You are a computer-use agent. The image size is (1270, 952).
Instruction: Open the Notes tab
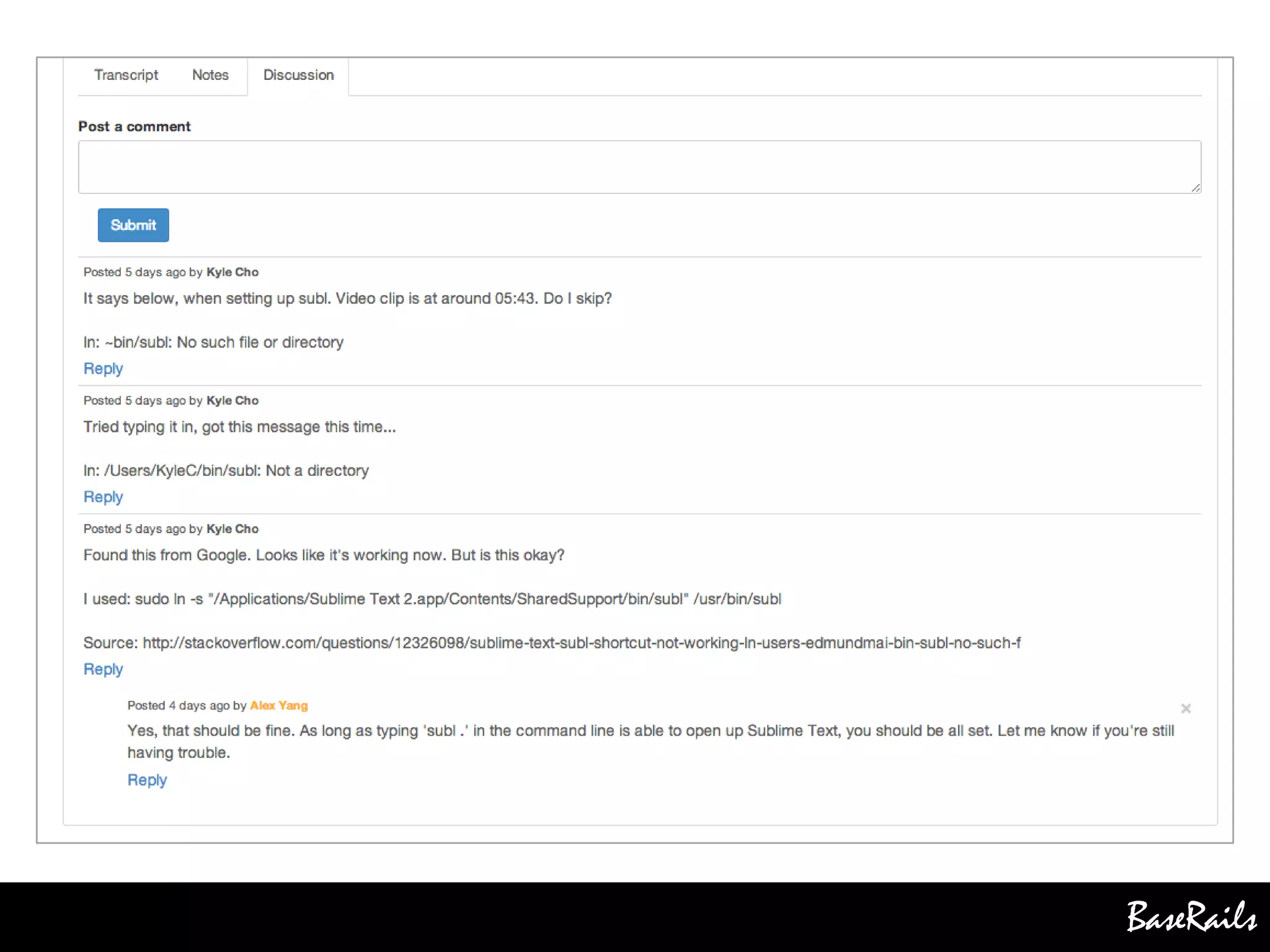(210, 75)
